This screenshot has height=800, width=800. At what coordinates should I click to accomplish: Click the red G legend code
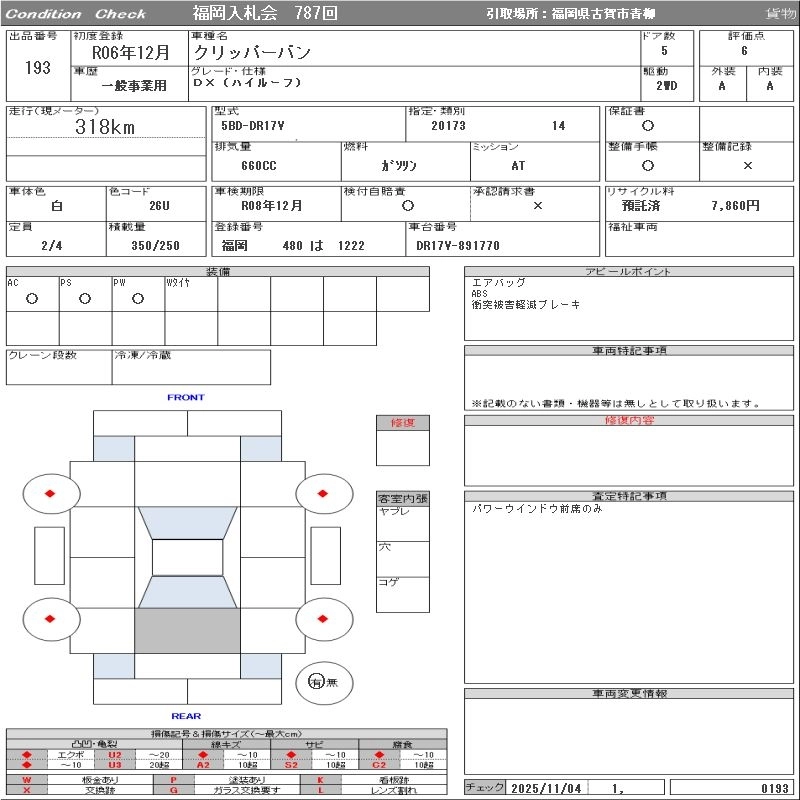pos(173,790)
